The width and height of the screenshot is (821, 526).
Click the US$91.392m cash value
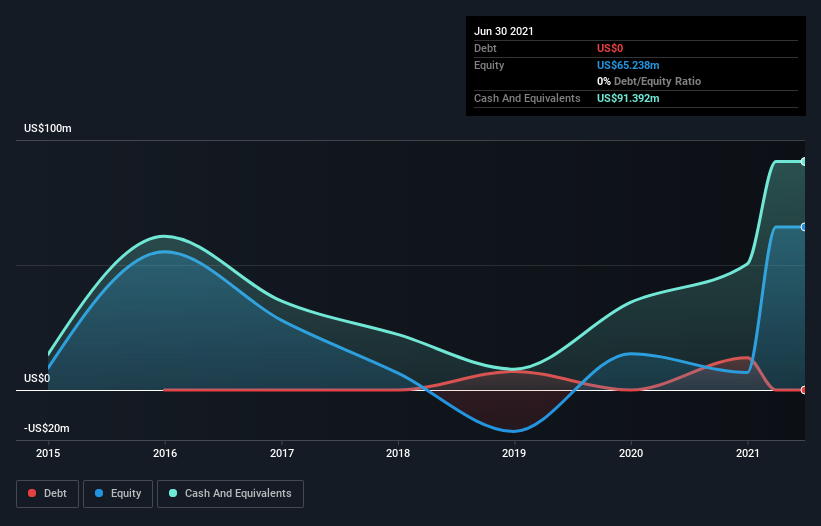tap(628, 98)
